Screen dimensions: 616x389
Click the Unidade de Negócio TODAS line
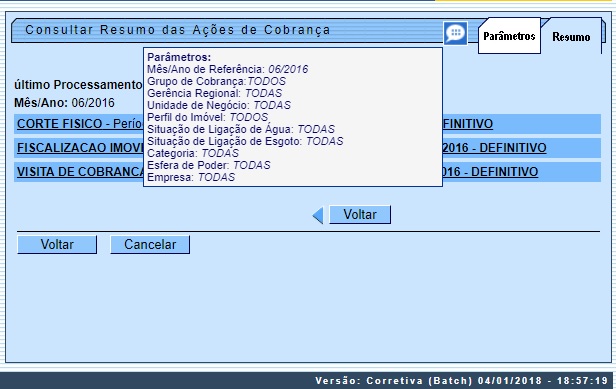point(219,105)
